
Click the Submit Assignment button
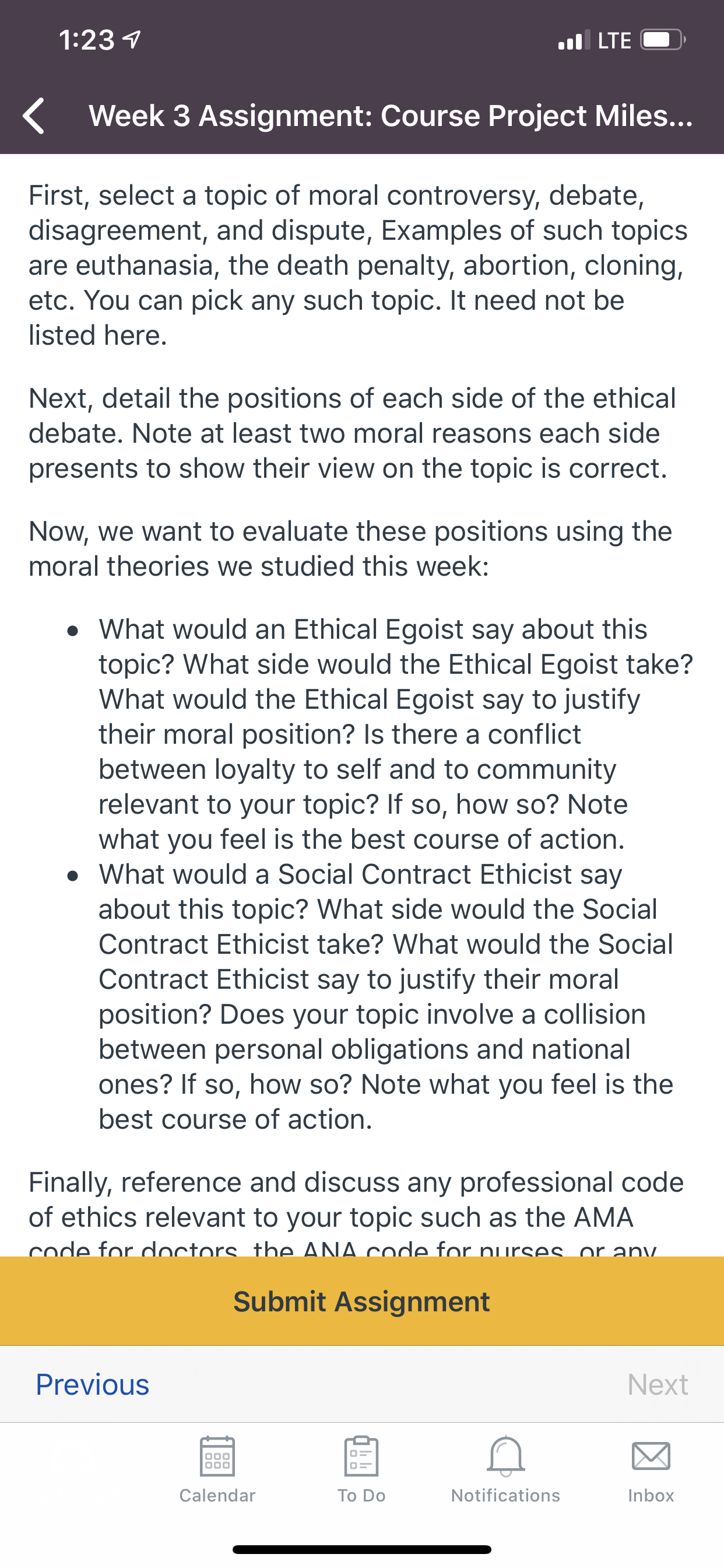click(362, 1301)
